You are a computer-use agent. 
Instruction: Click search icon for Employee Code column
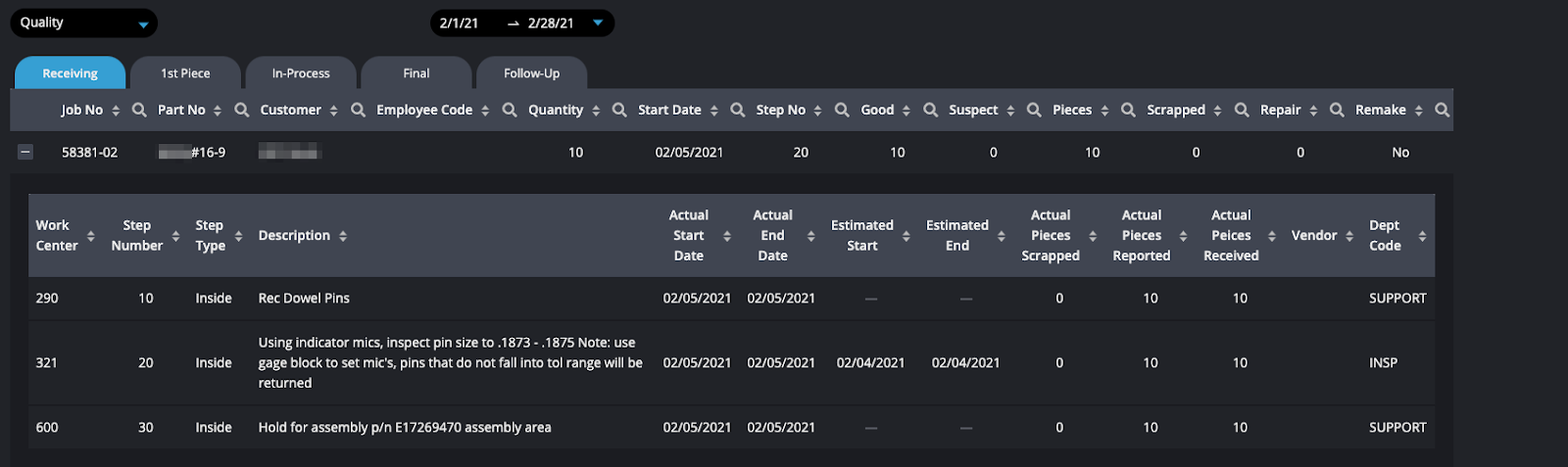(x=510, y=110)
